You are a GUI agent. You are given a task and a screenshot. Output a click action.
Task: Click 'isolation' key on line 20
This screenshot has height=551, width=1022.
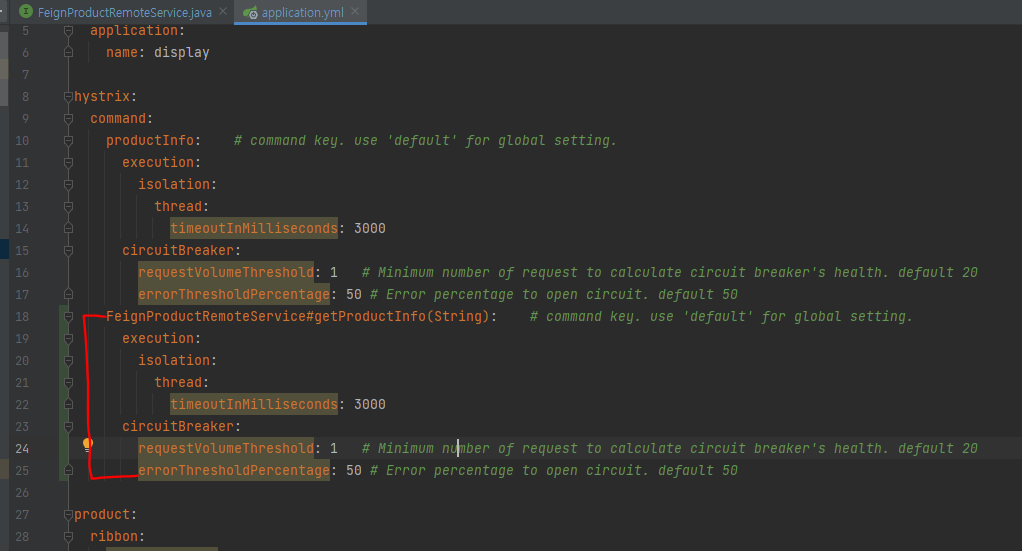coord(174,361)
